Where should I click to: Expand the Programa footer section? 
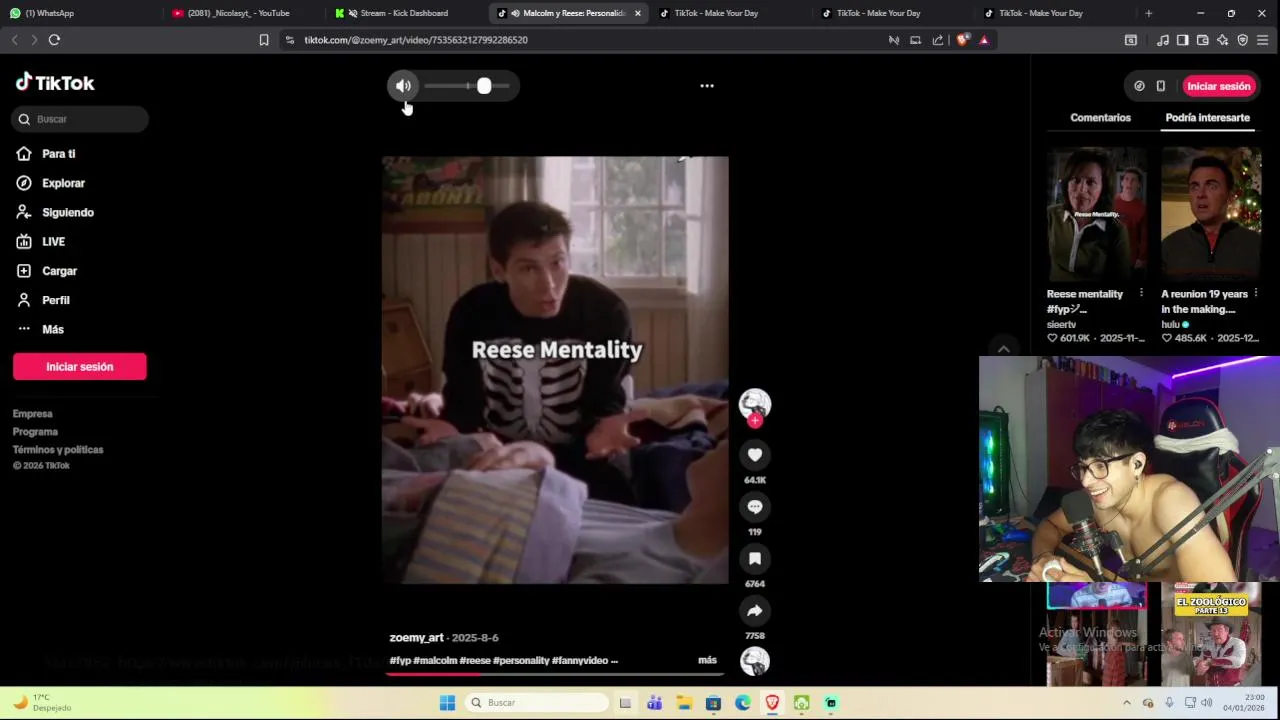click(35, 432)
